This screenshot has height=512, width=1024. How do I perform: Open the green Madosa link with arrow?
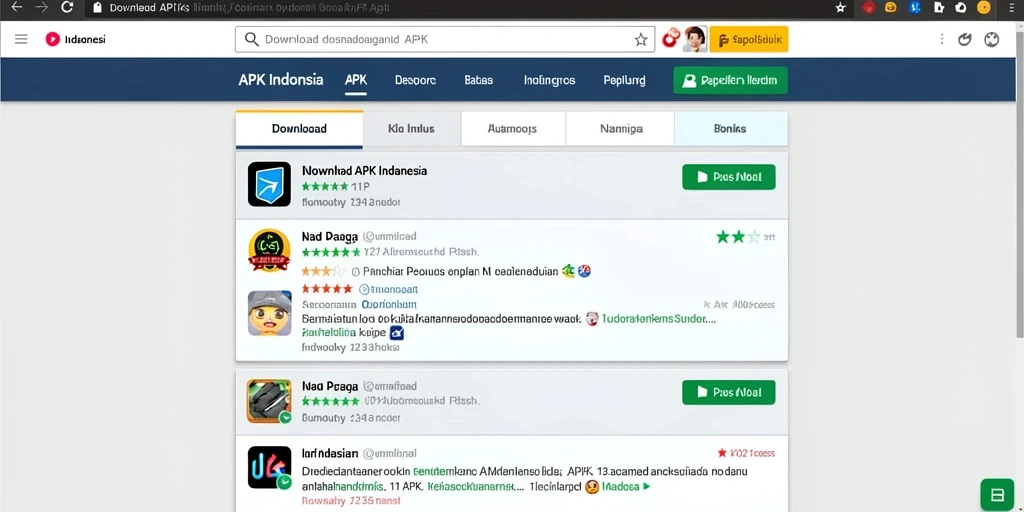click(626, 487)
